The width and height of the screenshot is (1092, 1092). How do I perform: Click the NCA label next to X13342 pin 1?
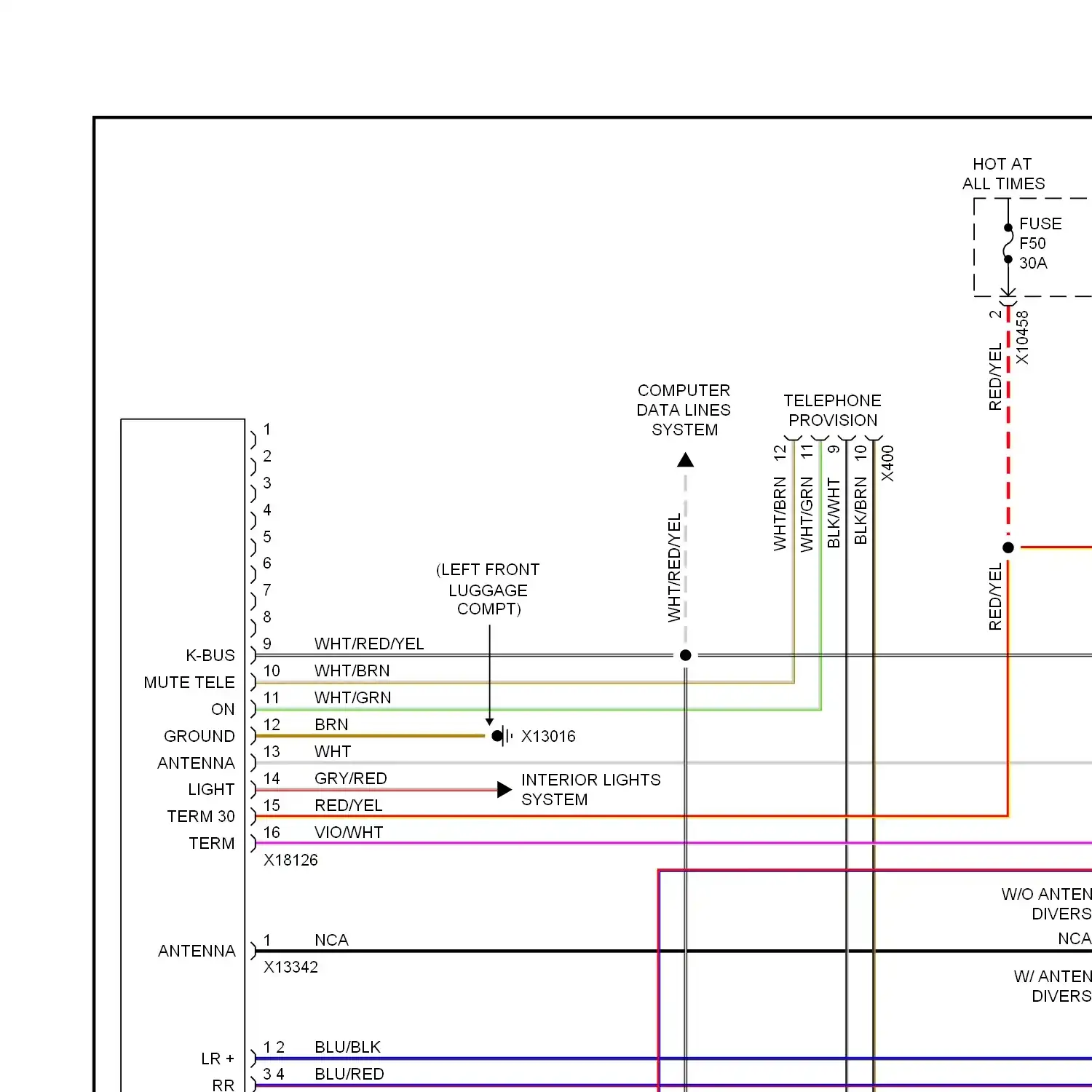331,940
